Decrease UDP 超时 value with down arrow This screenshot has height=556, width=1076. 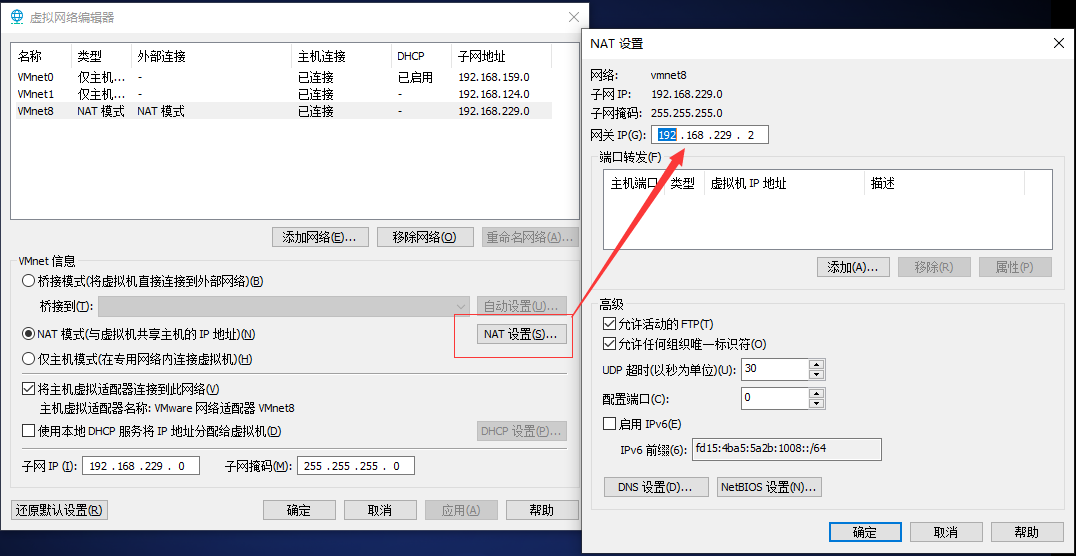point(817,375)
